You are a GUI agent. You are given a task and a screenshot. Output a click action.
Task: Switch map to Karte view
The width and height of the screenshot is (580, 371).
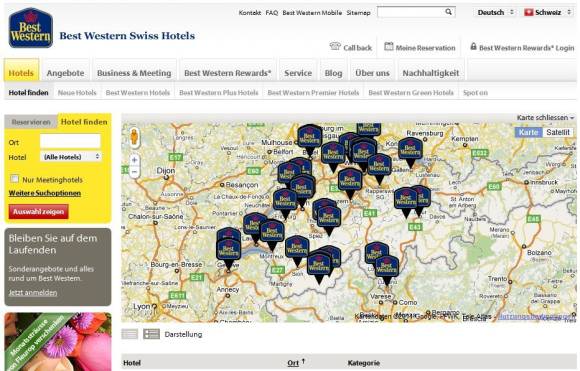point(528,132)
